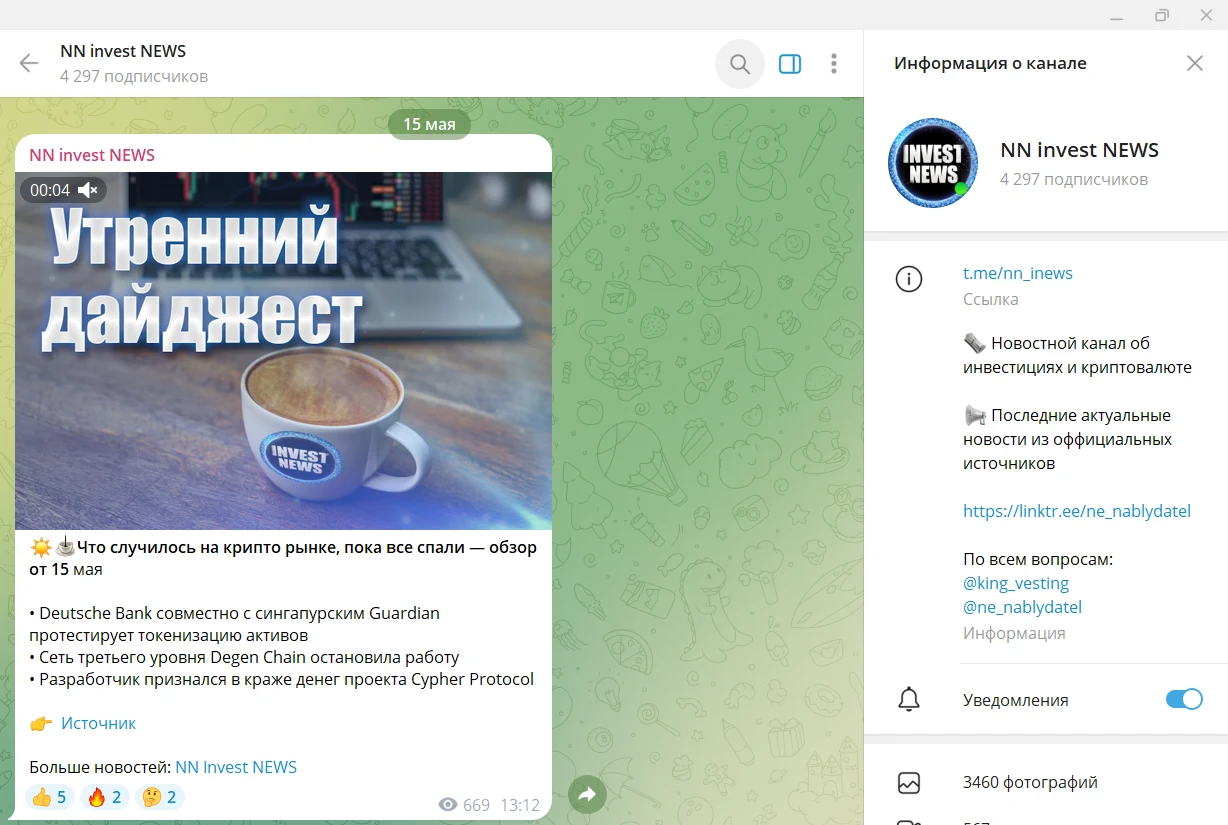Select the thinking face reaction

coord(159,797)
